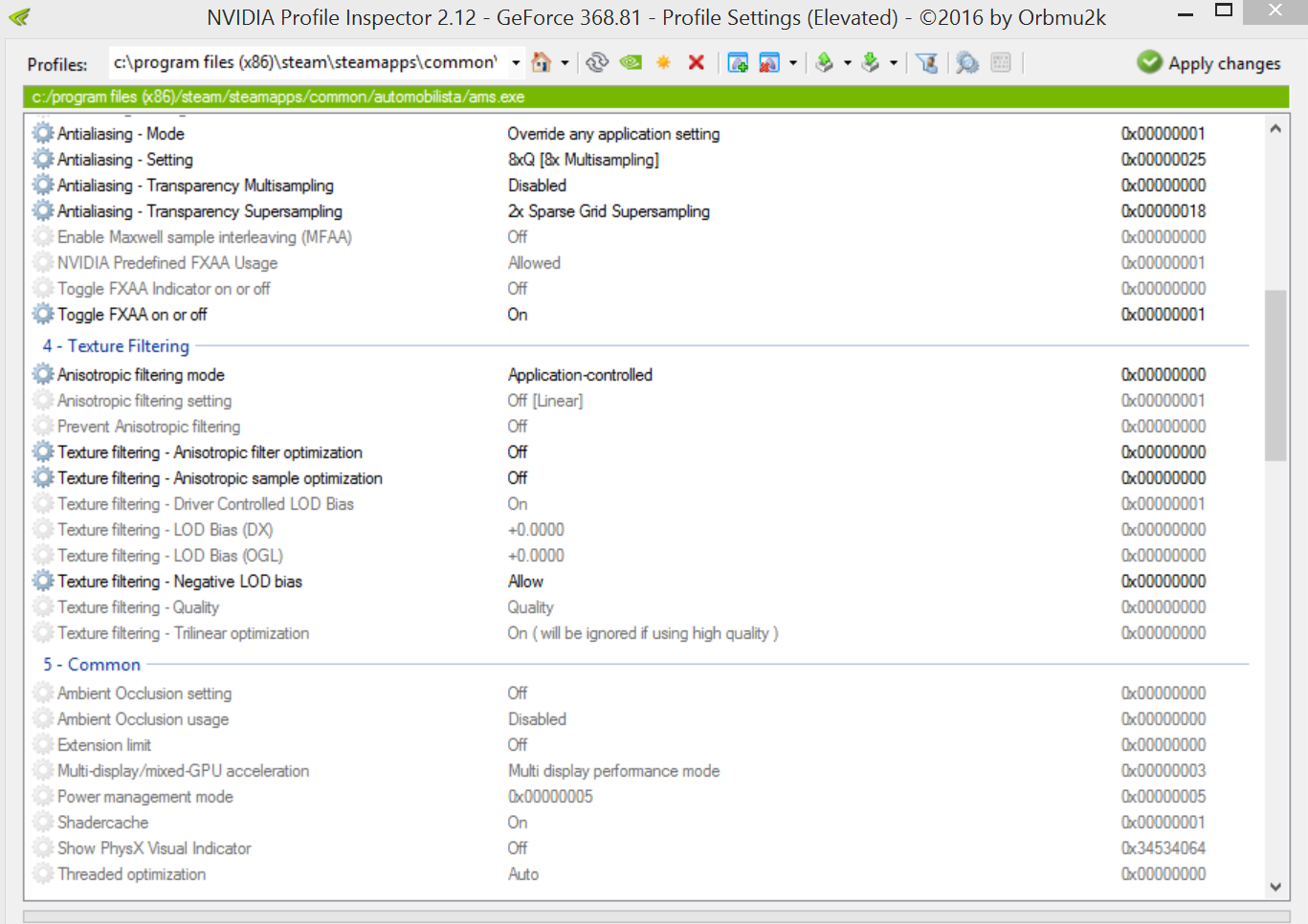Click the scrollbar down arrow

click(1275, 887)
